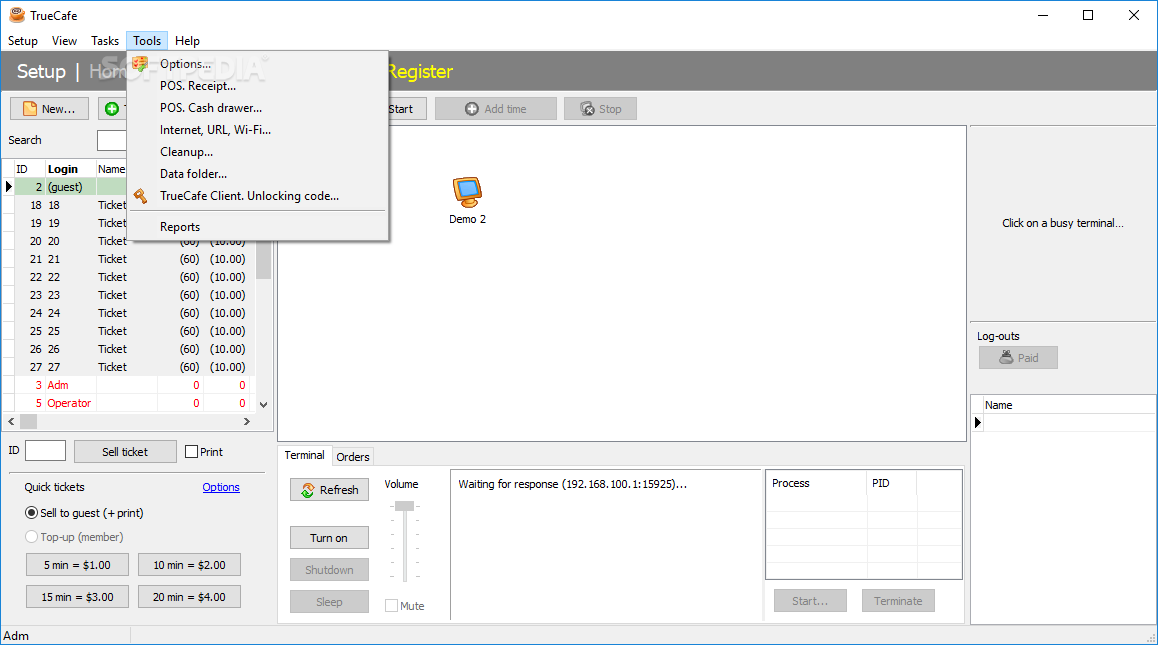Close the open Tools menu
The width and height of the screenshot is (1158, 645).
(x=147, y=41)
